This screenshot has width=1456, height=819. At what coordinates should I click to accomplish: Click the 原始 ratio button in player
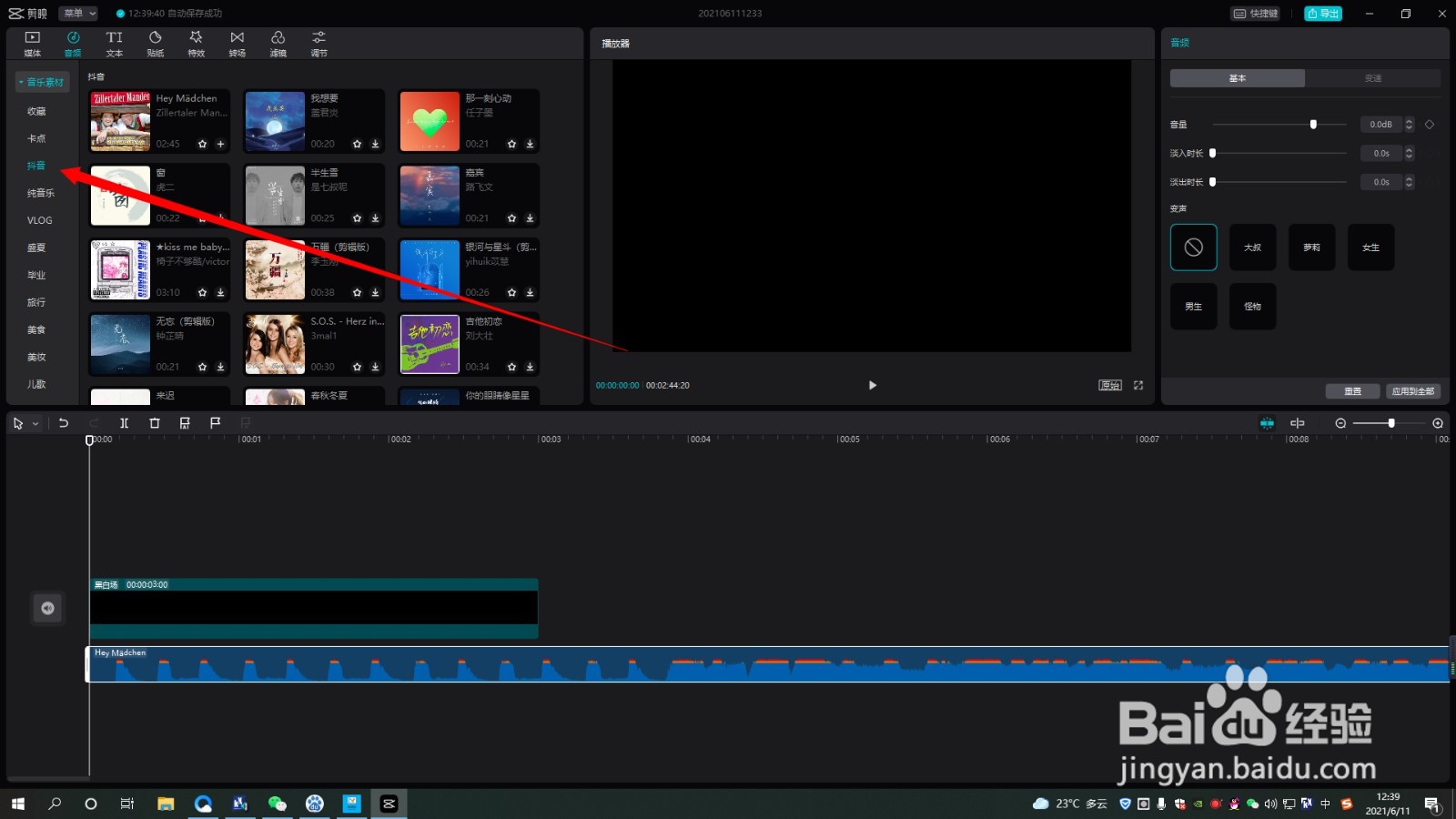(1110, 385)
